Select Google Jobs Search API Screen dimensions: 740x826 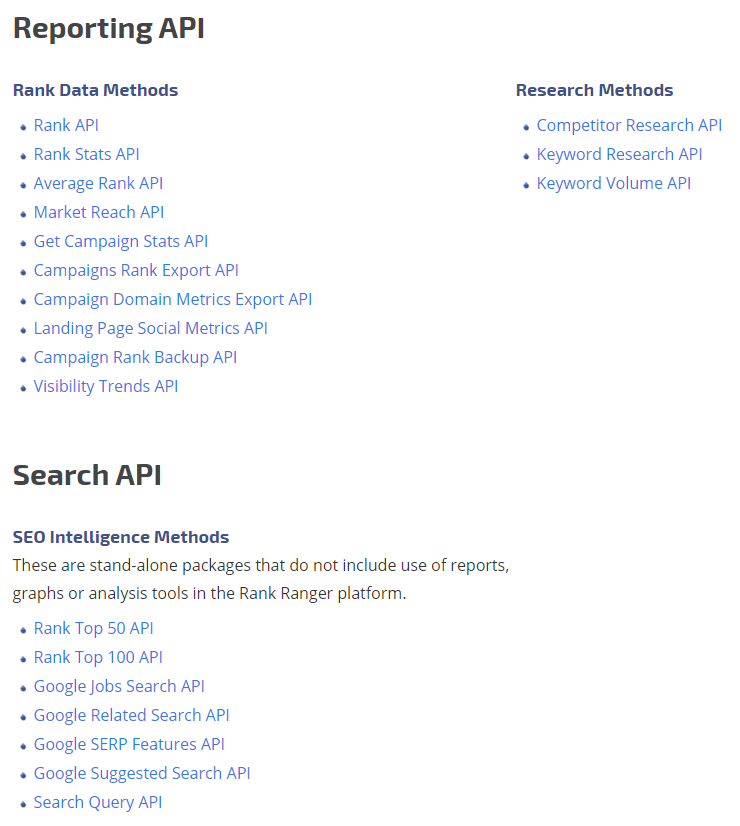(x=119, y=686)
